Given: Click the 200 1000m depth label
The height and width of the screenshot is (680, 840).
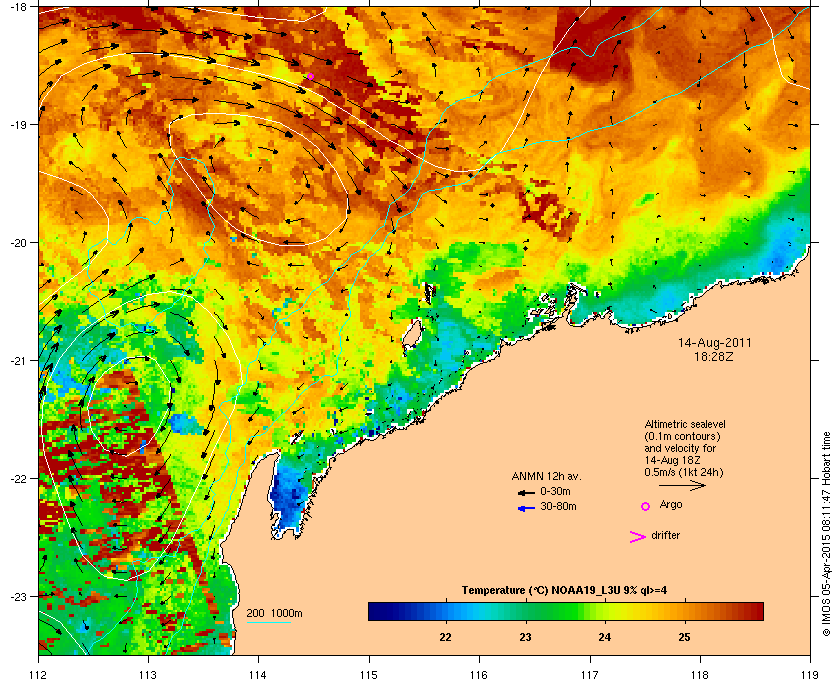Looking at the screenshot, I should (x=274, y=613).
